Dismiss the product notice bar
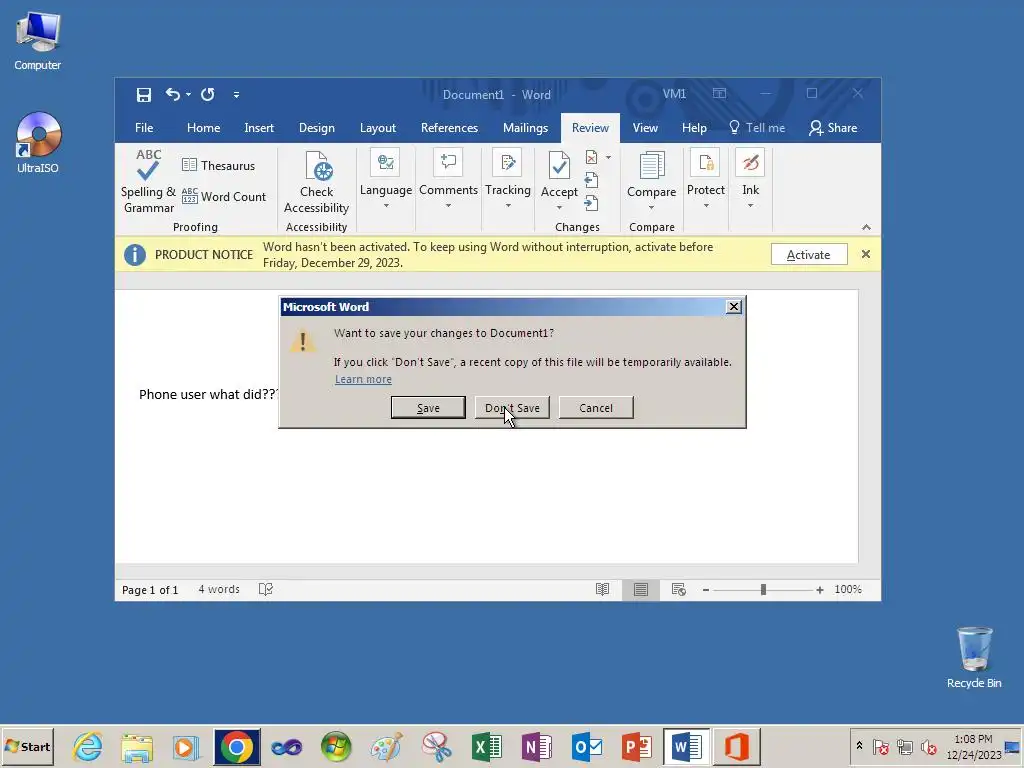1024x768 pixels. [865, 254]
